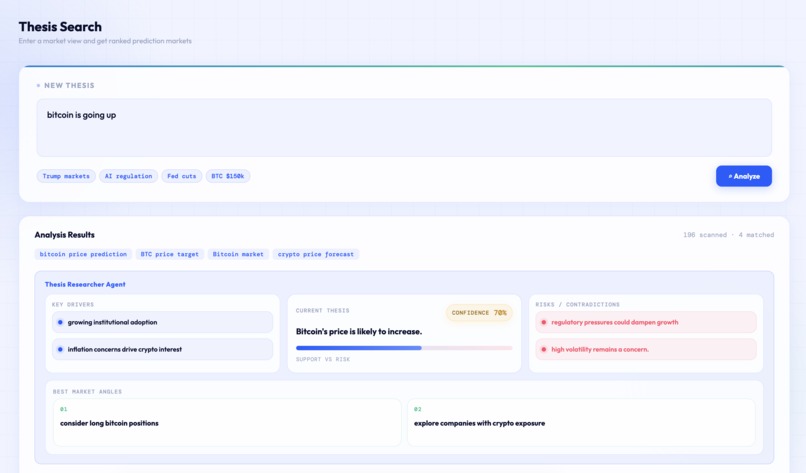Select the 'Trump markets' suggestion chip
The width and height of the screenshot is (806, 473).
pos(66,176)
